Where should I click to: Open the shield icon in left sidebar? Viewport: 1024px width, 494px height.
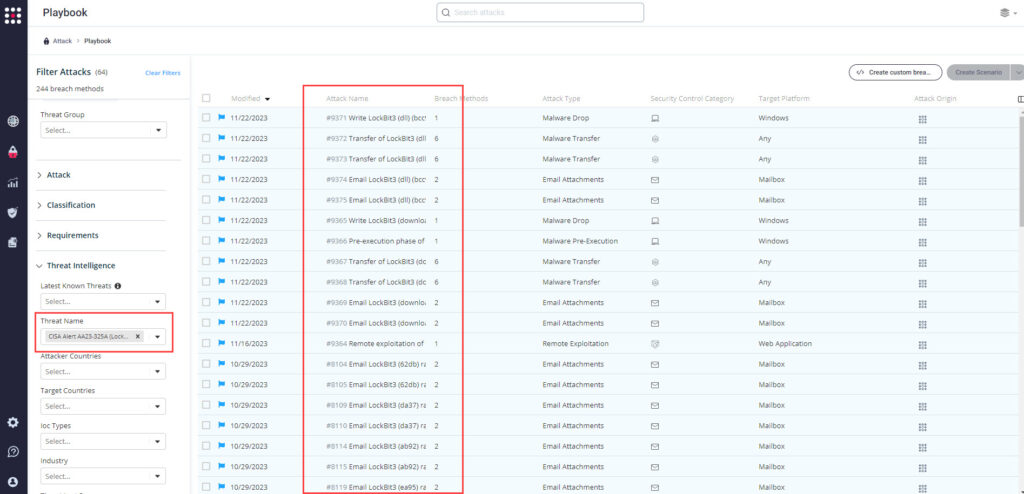(13, 212)
